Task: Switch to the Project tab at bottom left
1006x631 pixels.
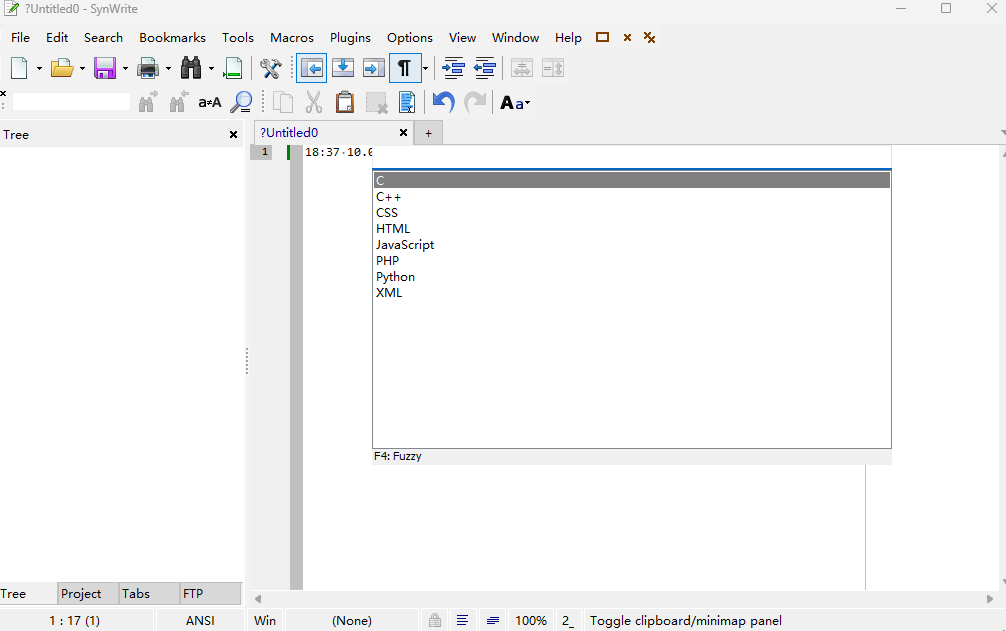Action: click(x=88, y=594)
